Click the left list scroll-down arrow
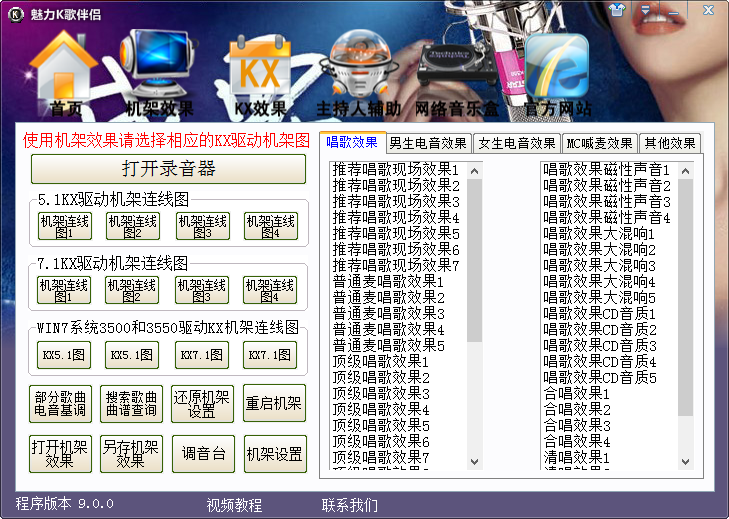This screenshot has width=729, height=519. click(474, 461)
